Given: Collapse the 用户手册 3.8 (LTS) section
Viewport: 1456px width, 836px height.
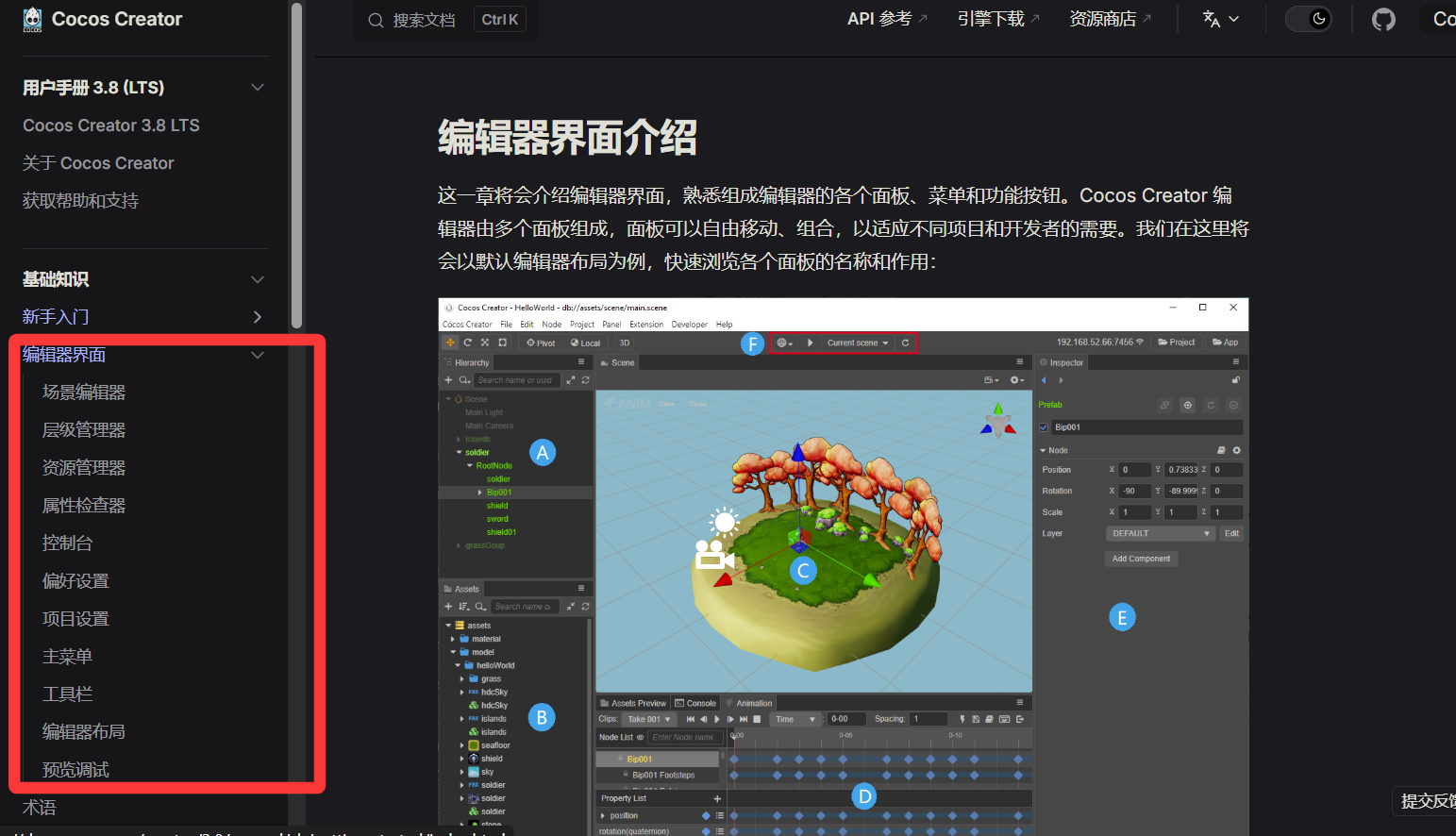Looking at the screenshot, I should pyautogui.click(x=258, y=88).
